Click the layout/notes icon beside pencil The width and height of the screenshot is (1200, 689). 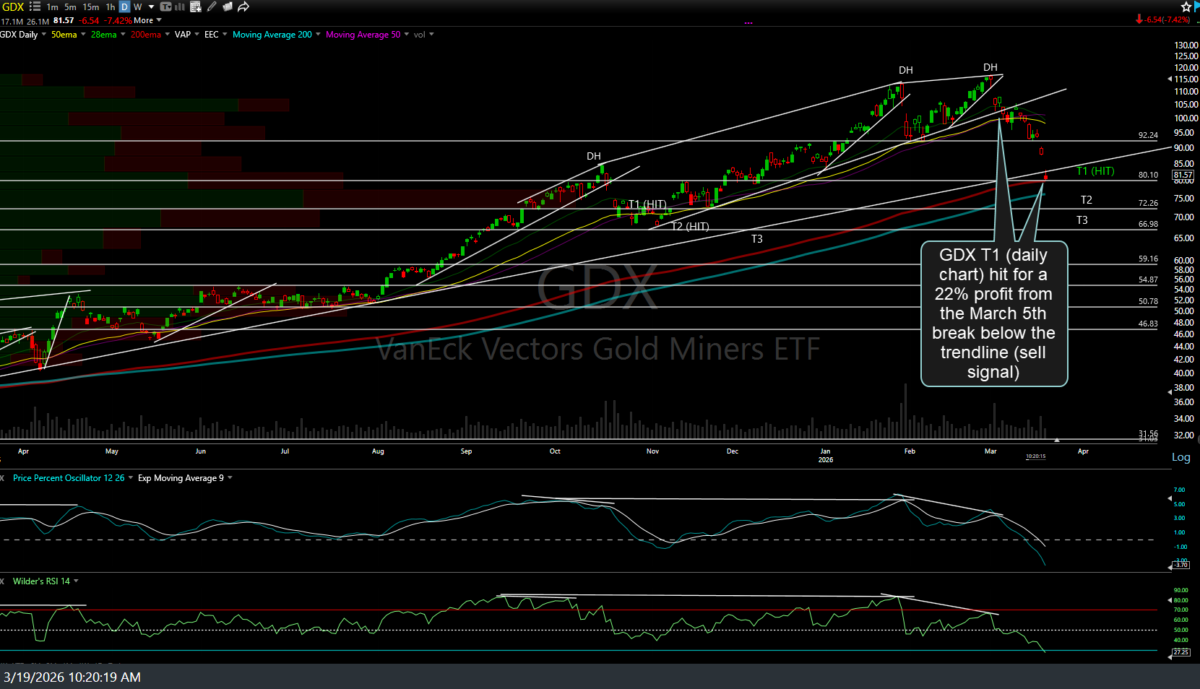pyautogui.click(x=227, y=7)
